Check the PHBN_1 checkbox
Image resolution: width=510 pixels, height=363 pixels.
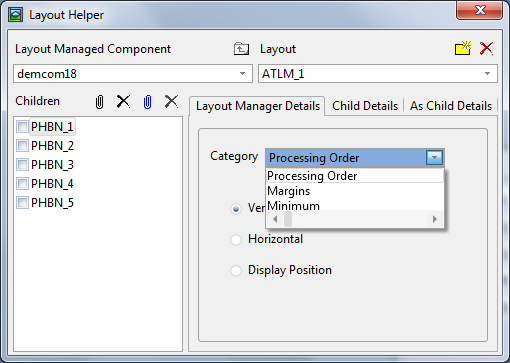[22, 127]
